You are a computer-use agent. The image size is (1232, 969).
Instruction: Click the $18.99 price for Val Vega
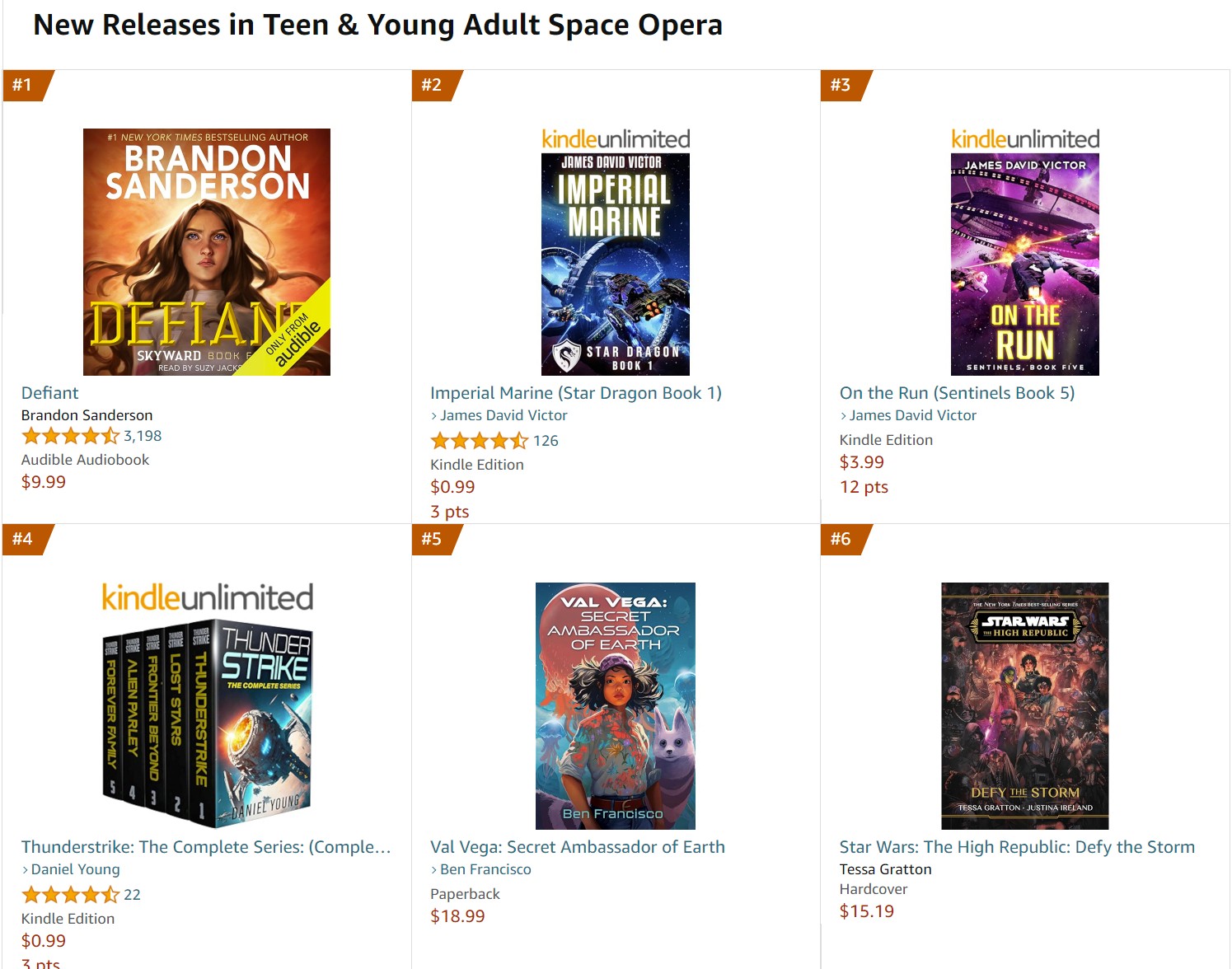[457, 916]
